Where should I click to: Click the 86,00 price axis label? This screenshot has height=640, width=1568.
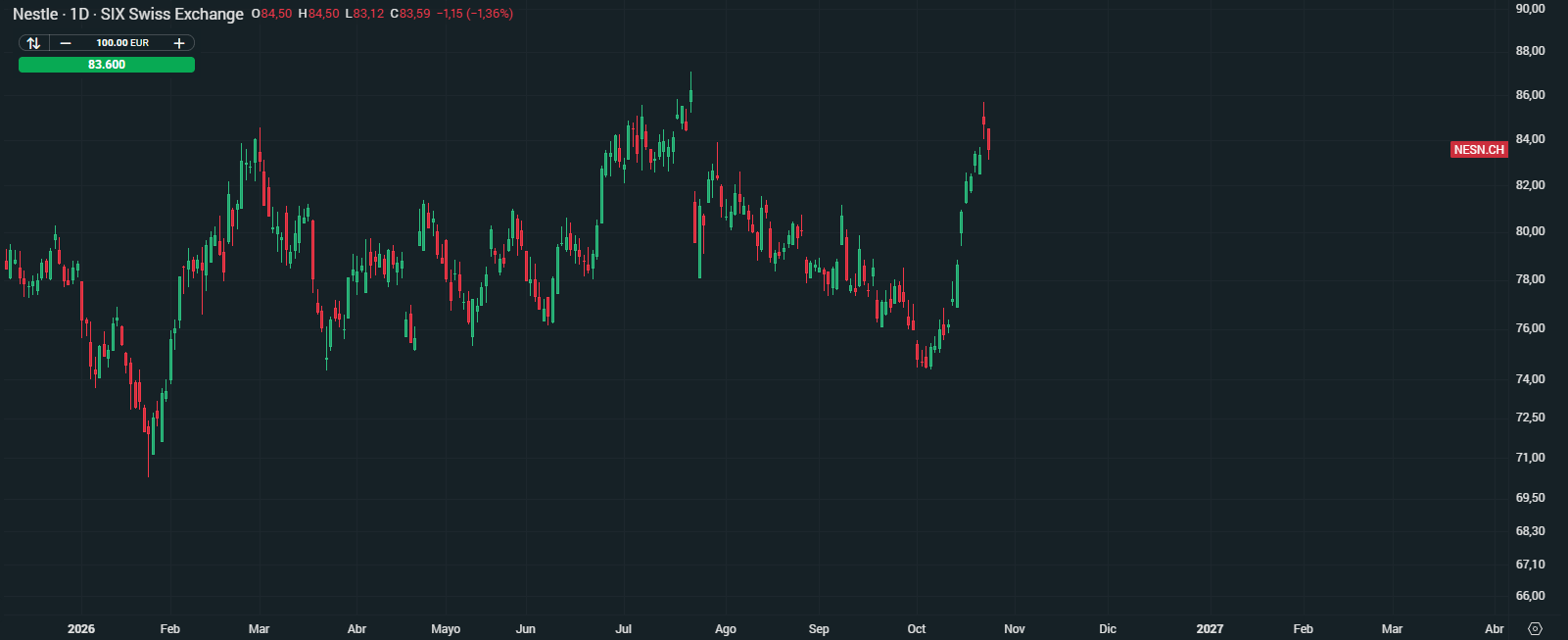pyautogui.click(x=1530, y=95)
